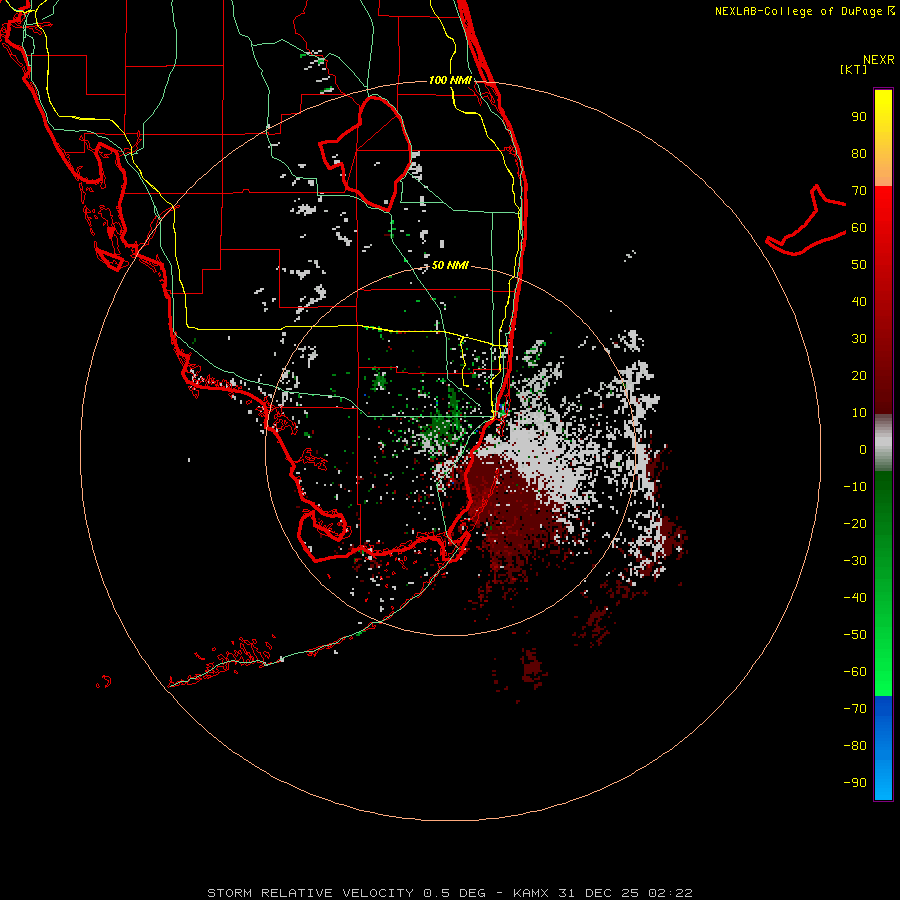The image size is (900, 900).
Task: Select the -40 value on velocity scale
Action: click(855, 598)
